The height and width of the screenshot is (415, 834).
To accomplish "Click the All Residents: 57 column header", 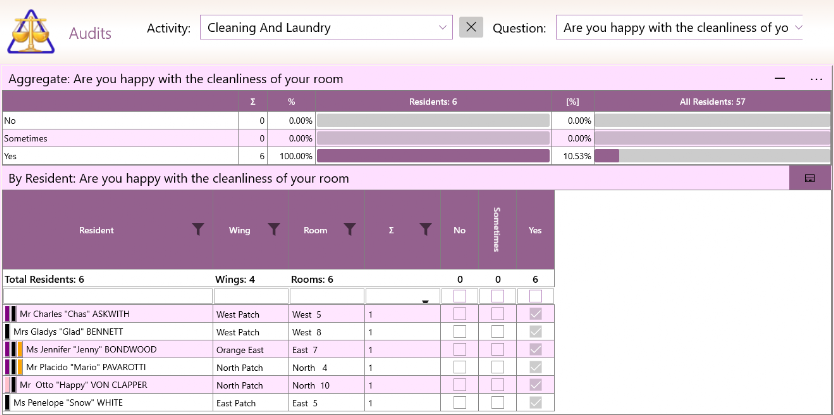I will tap(713, 102).
